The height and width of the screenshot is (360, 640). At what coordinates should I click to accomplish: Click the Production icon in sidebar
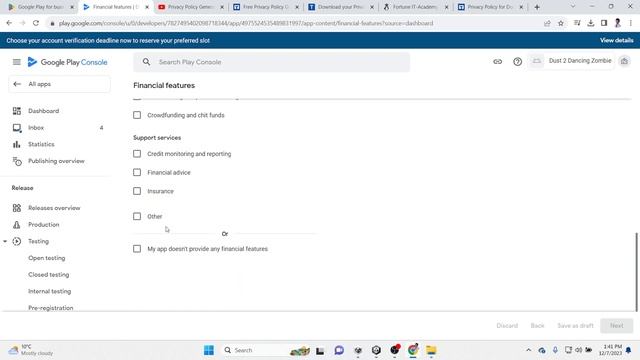click(17, 225)
